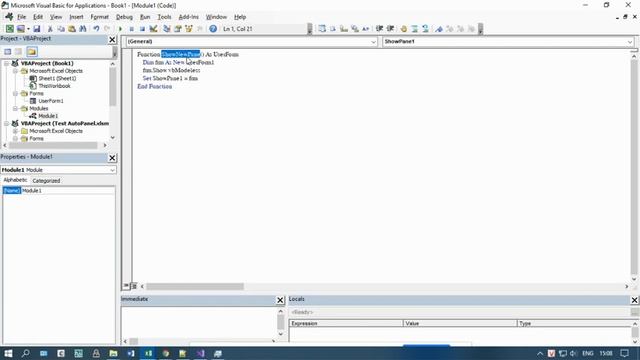Click the green Run Sub play icon

click(120, 29)
